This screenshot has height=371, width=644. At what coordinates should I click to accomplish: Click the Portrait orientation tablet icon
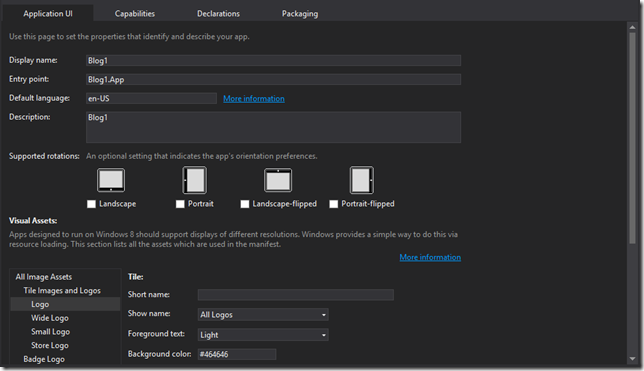click(195, 180)
